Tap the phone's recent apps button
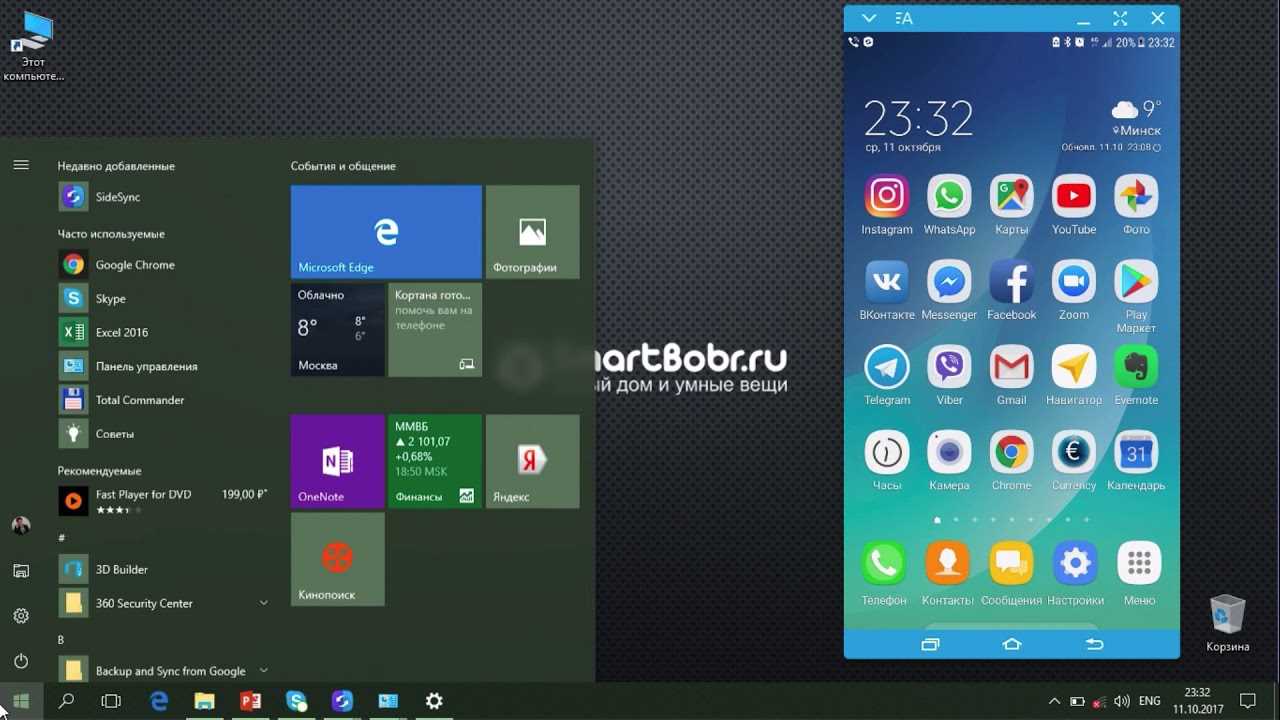Image resolution: width=1280 pixels, height=720 pixels. pyautogui.click(x=930, y=645)
